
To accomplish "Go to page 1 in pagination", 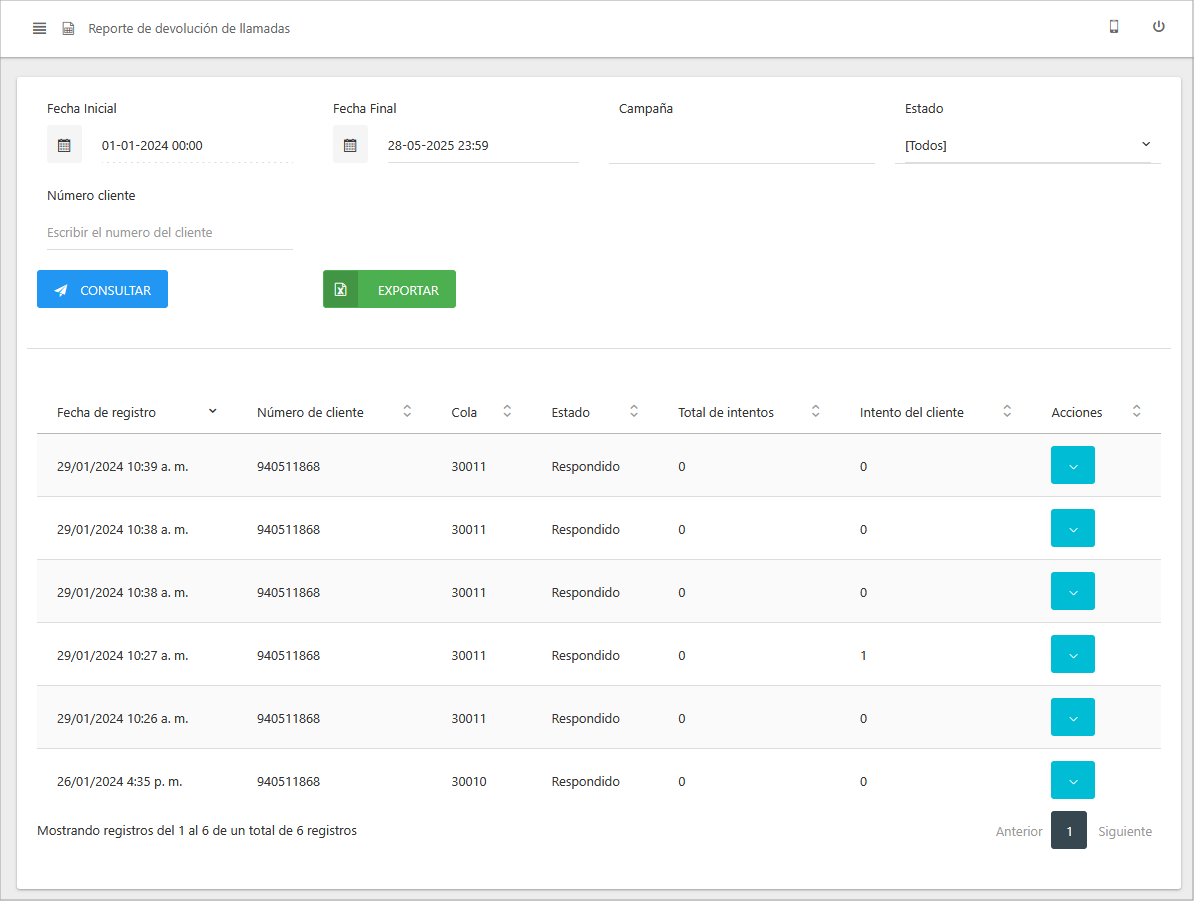I will (1068, 831).
